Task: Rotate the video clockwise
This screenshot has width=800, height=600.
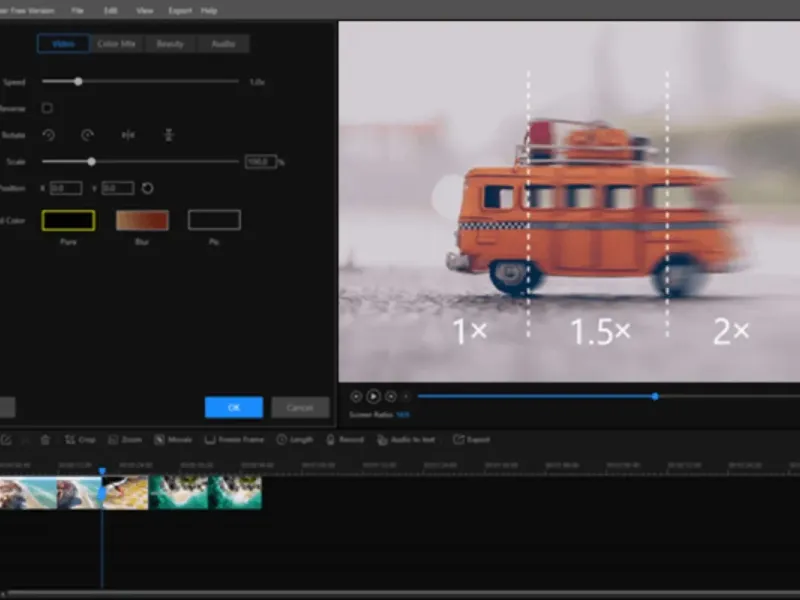Action: [88, 135]
